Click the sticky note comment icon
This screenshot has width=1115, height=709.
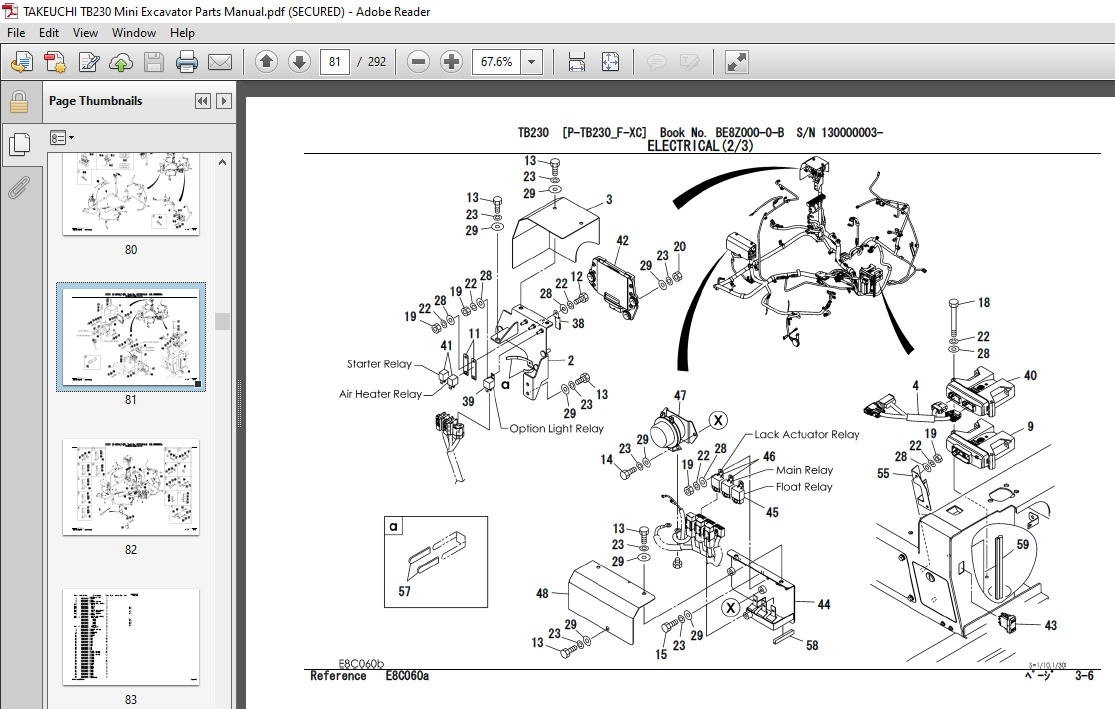click(x=656, y=63)
